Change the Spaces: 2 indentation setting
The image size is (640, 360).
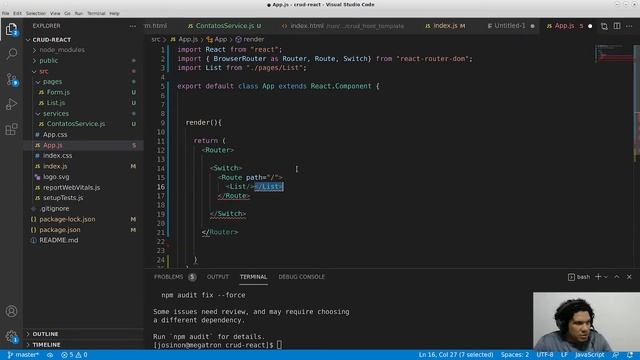[514, 355]
